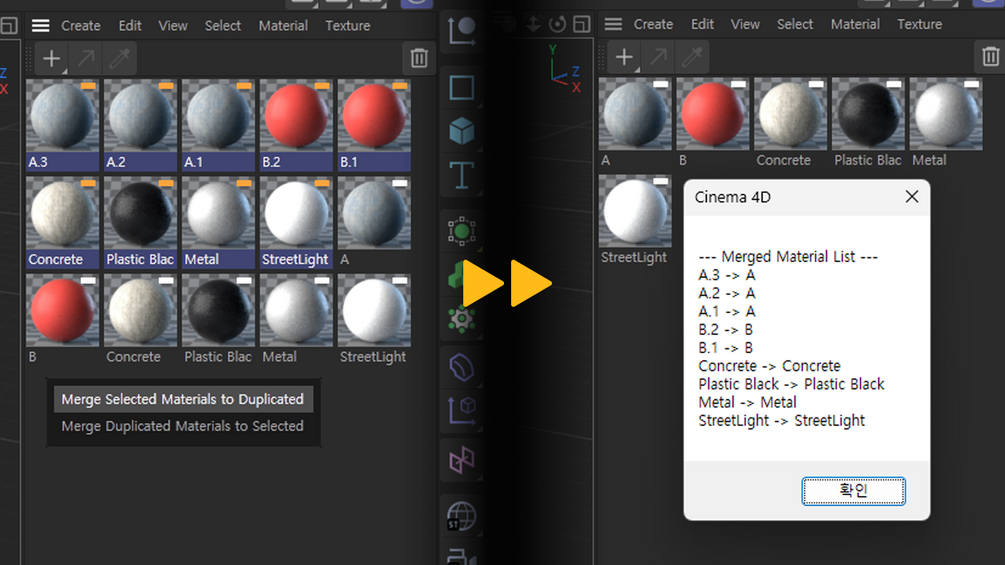Click the axis with cube icon
Image resolution: width=1005 pixels, height=565 pixels.
tap(461, 411)
